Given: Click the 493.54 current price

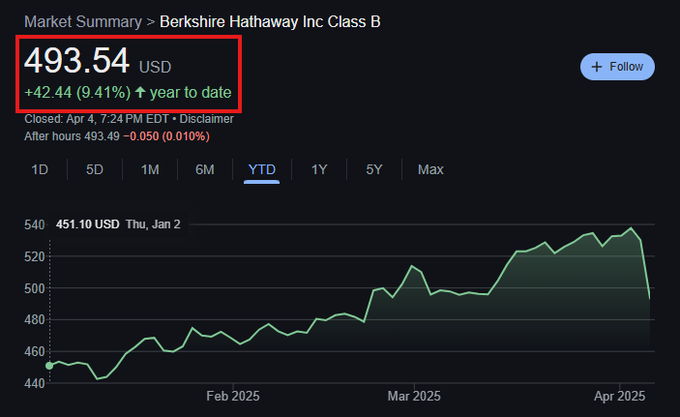Looking at the screenshot, I should 77,61.
